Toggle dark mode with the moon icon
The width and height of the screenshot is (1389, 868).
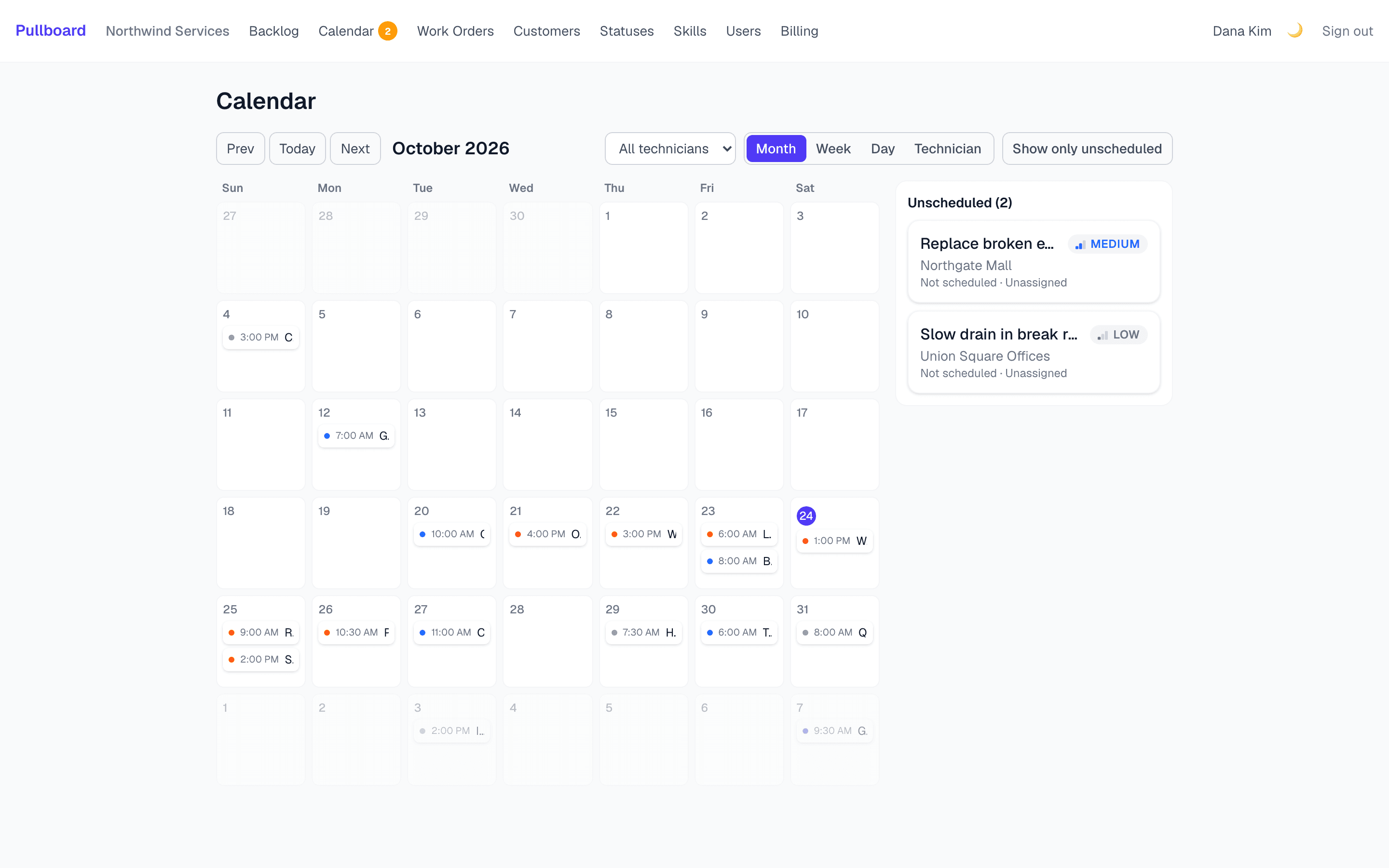1295,30
